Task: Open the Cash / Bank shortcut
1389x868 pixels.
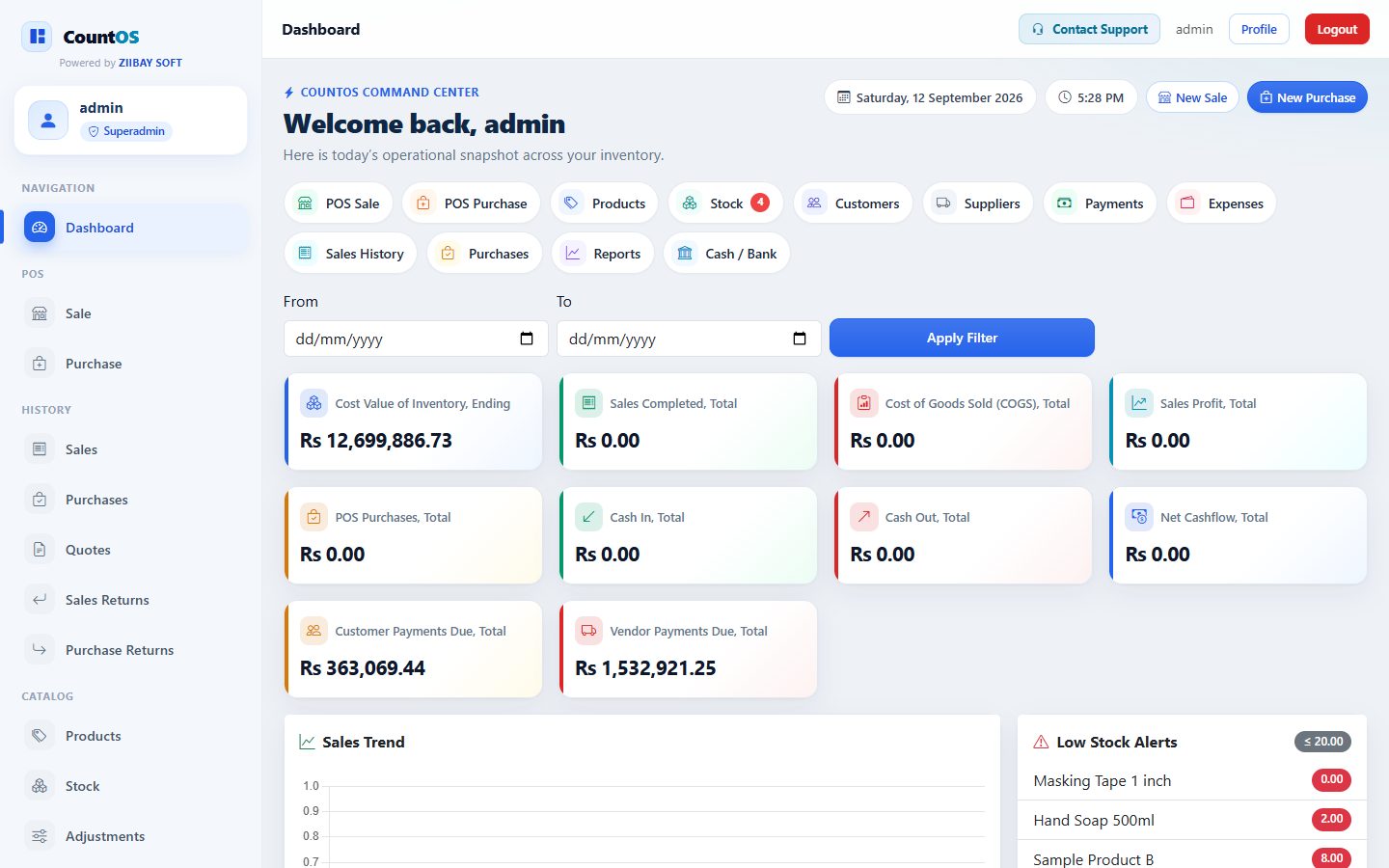Action: coord(726,254)
